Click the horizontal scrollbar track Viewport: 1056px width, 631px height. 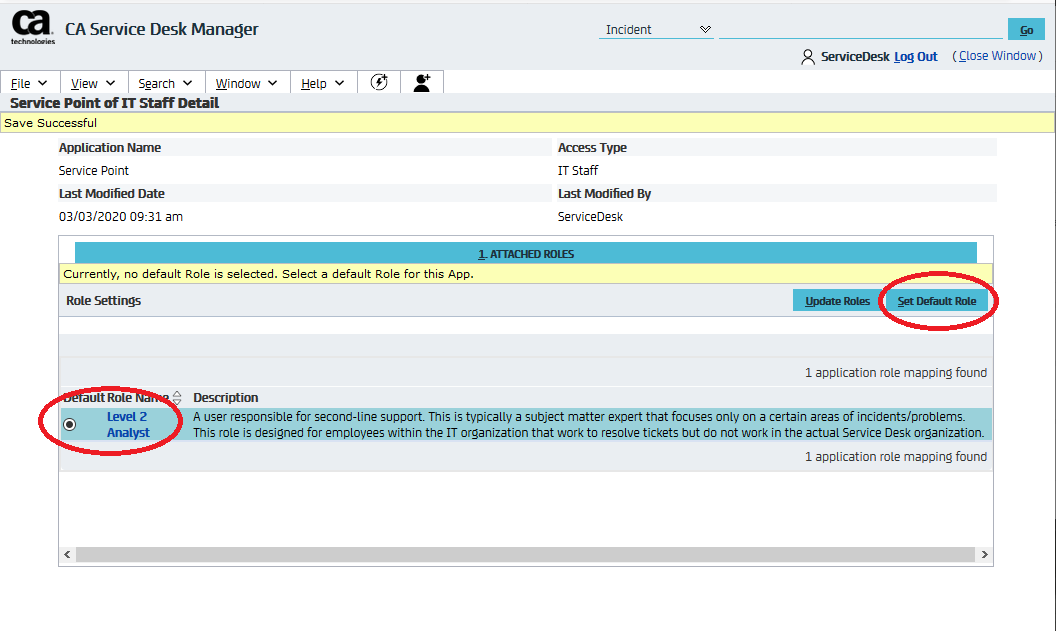(x=525, y=554)
